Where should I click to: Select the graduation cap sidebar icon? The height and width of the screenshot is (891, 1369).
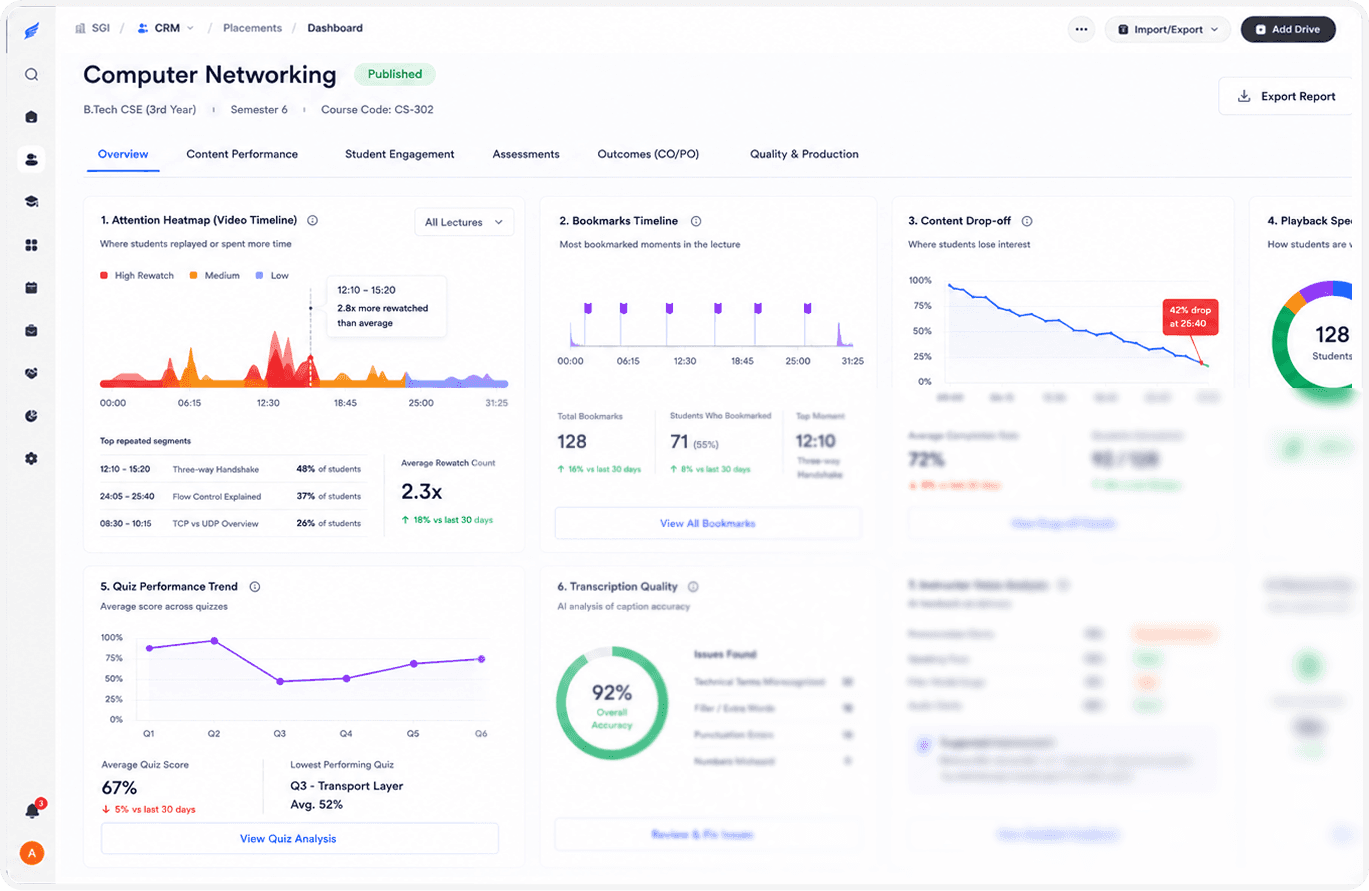point(31,201)
